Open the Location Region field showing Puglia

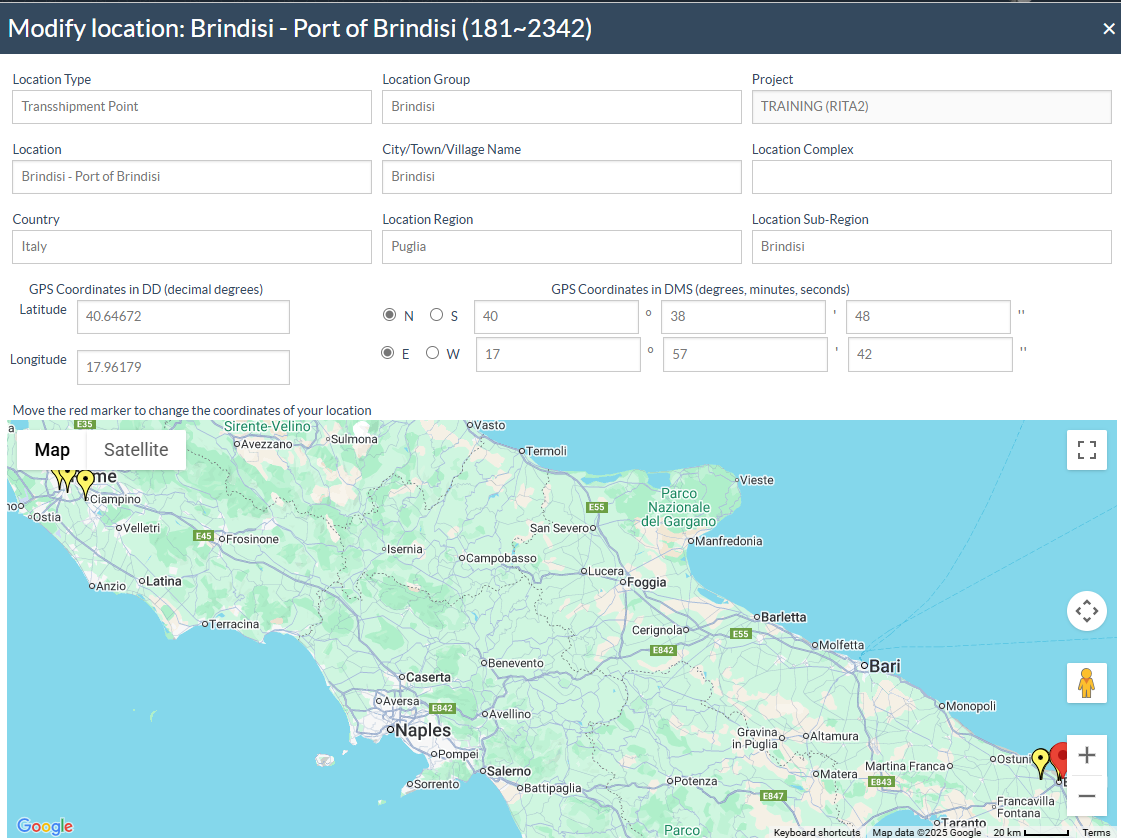(x=561, y=247)
